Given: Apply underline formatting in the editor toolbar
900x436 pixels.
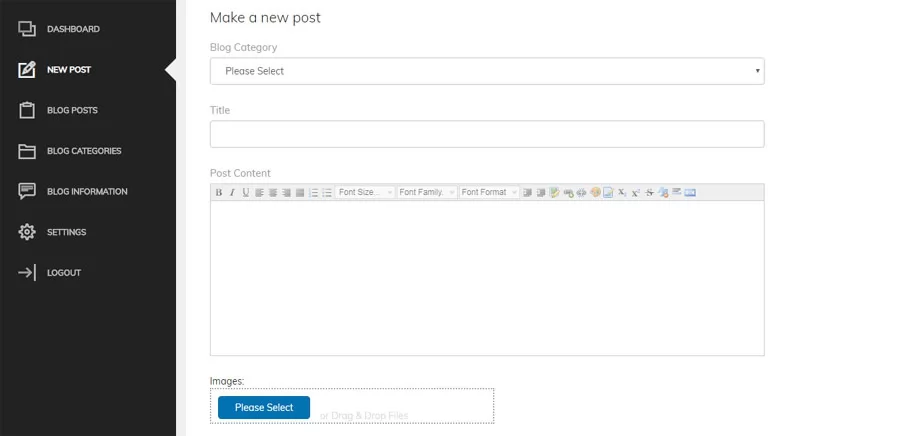Looking at the screenshot, I should [x=246, y=192].
